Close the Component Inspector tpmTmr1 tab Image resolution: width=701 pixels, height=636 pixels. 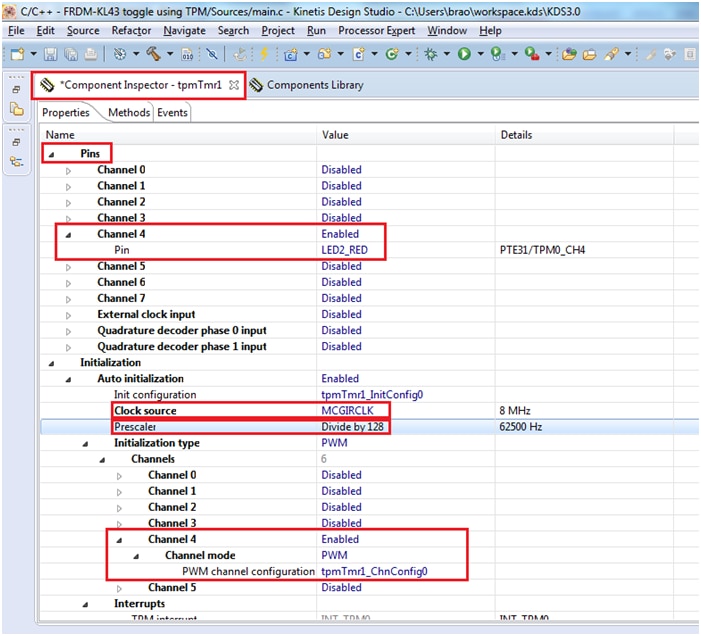(234, 85)
